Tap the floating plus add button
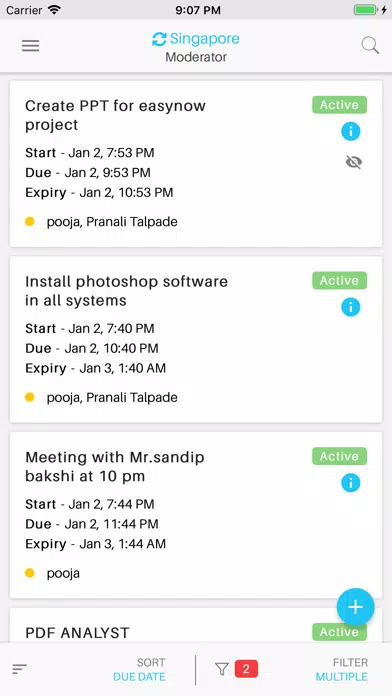Screen dimensions: 392x696 pyautogui.click(x=356, y=607)
